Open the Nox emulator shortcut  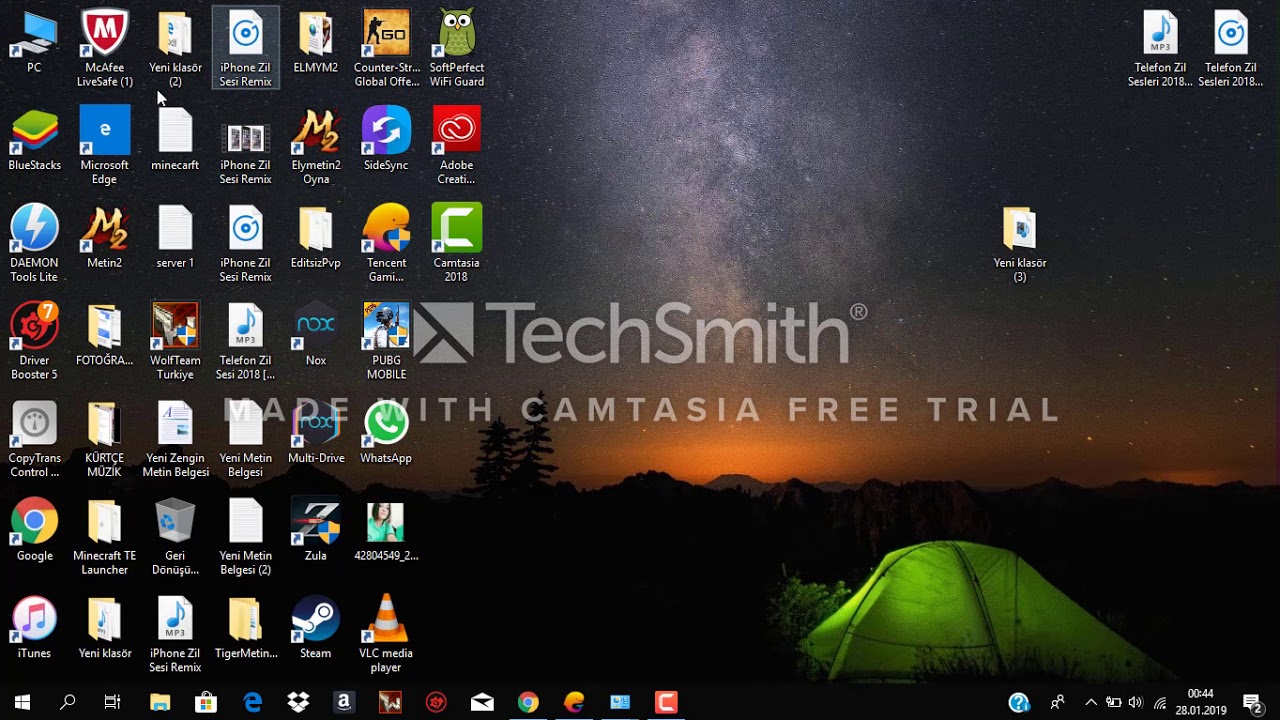315,335
